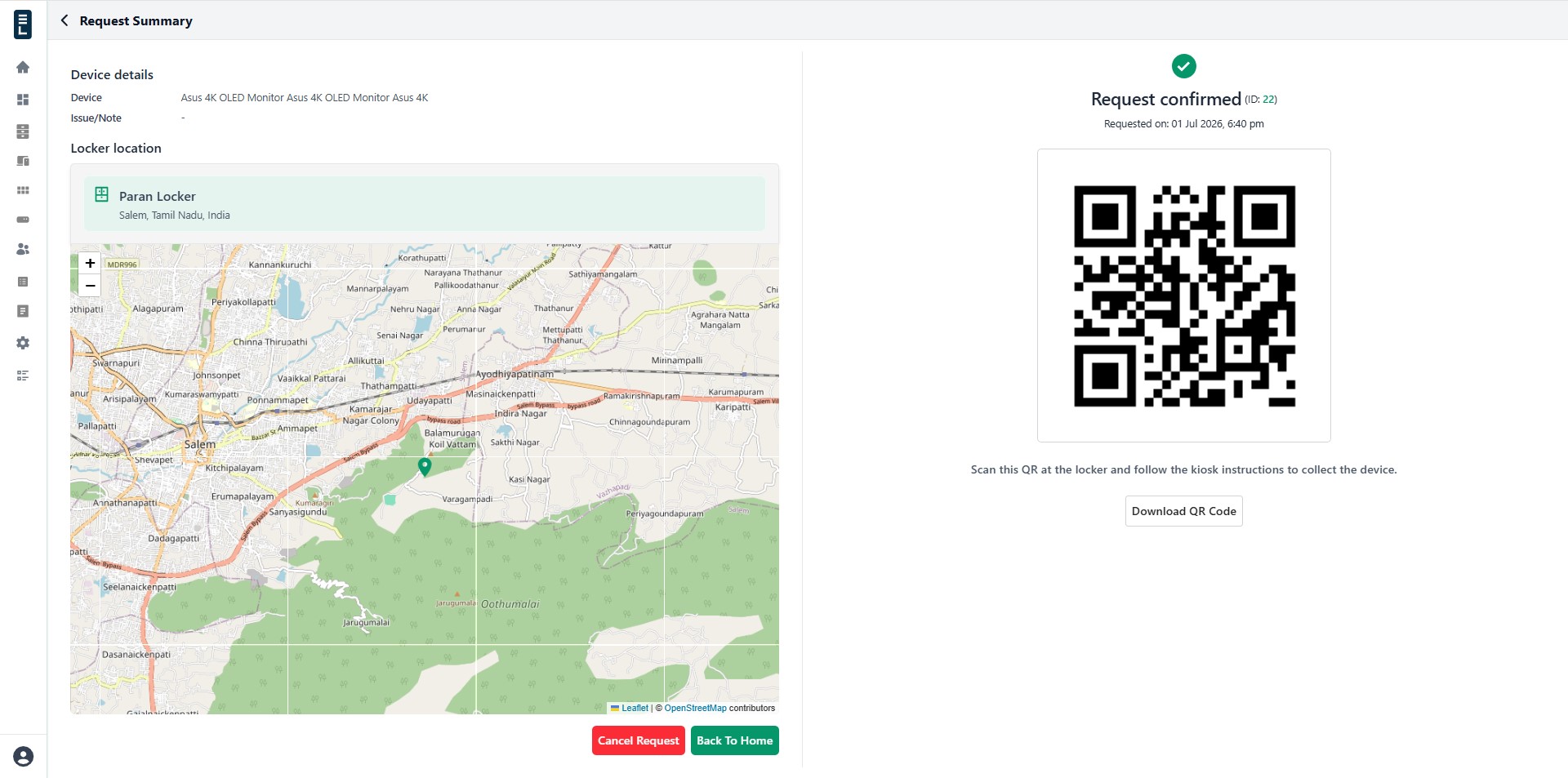Click the Salem city label on the map

click(x=200, y=444)
